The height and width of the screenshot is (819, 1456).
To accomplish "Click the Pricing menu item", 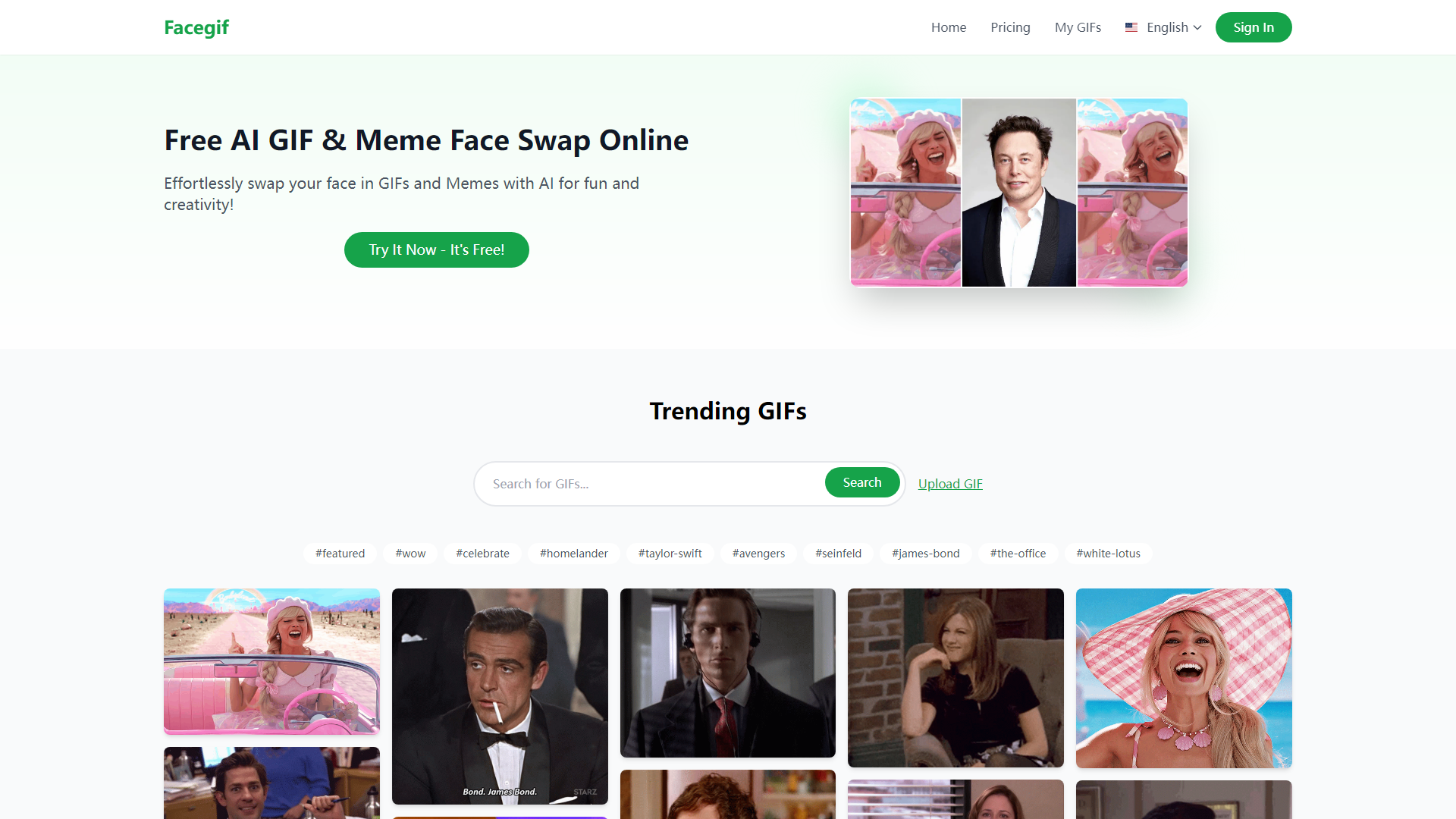I will click(x=1010, y=27).
